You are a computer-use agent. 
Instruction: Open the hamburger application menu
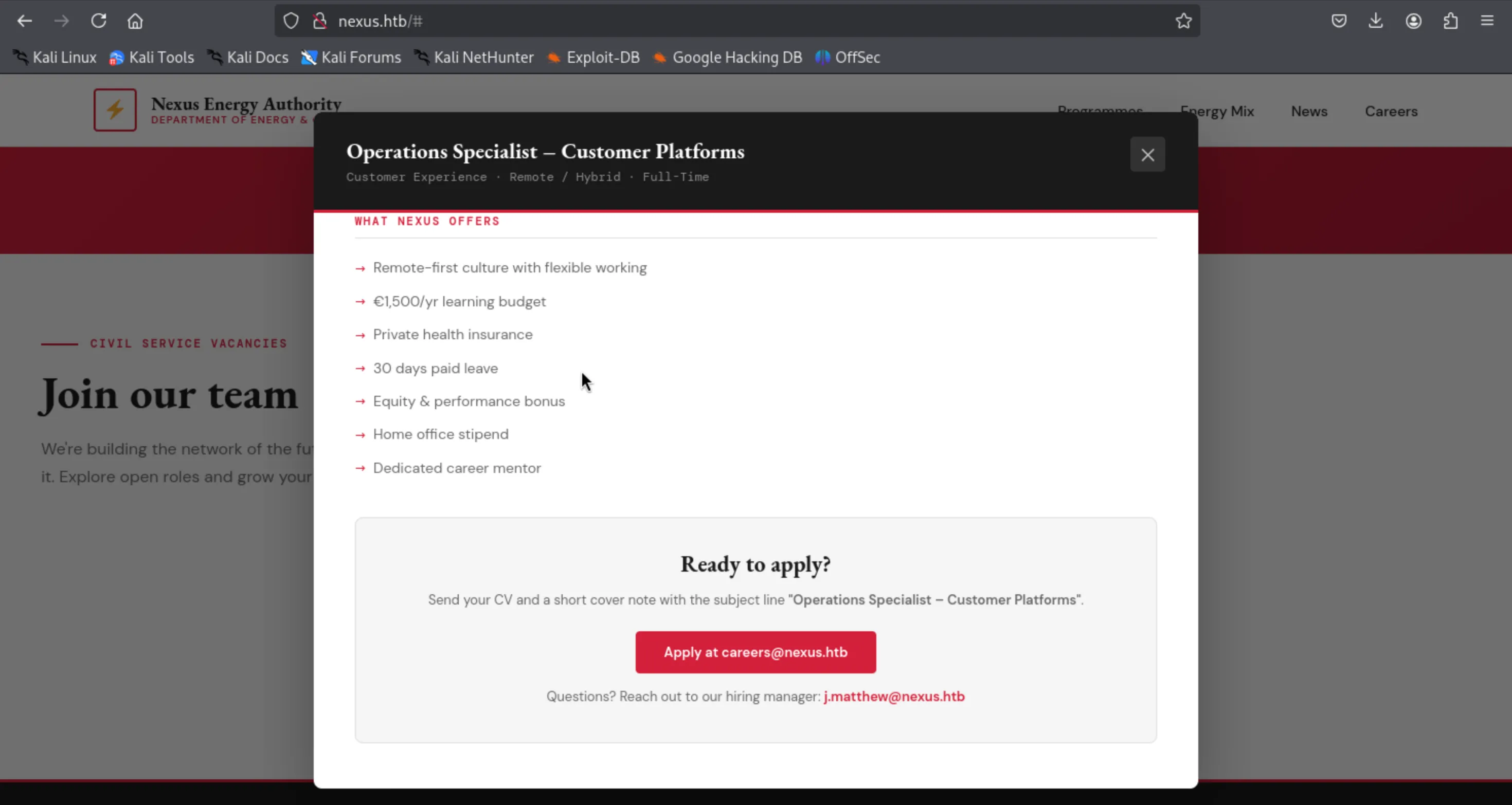click(x=1487, y=21)
